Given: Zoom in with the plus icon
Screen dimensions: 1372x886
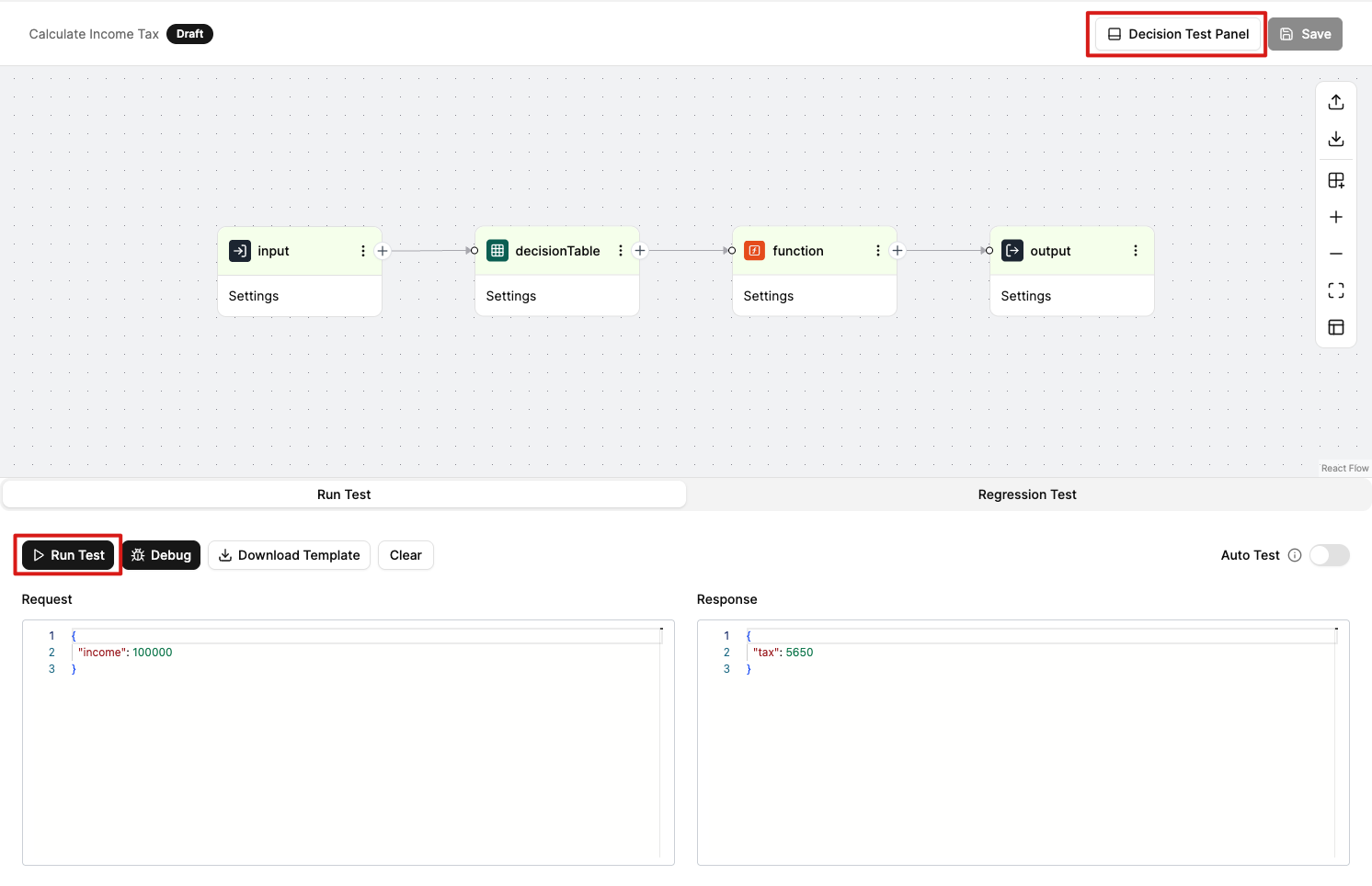Looking at the screenshot, I should (x=1336, y=217).
